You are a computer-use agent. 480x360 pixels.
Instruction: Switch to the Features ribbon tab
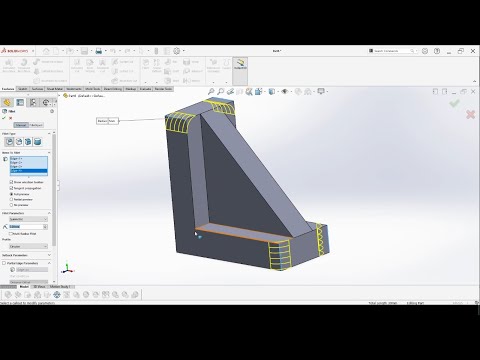(x=8, y=89)
